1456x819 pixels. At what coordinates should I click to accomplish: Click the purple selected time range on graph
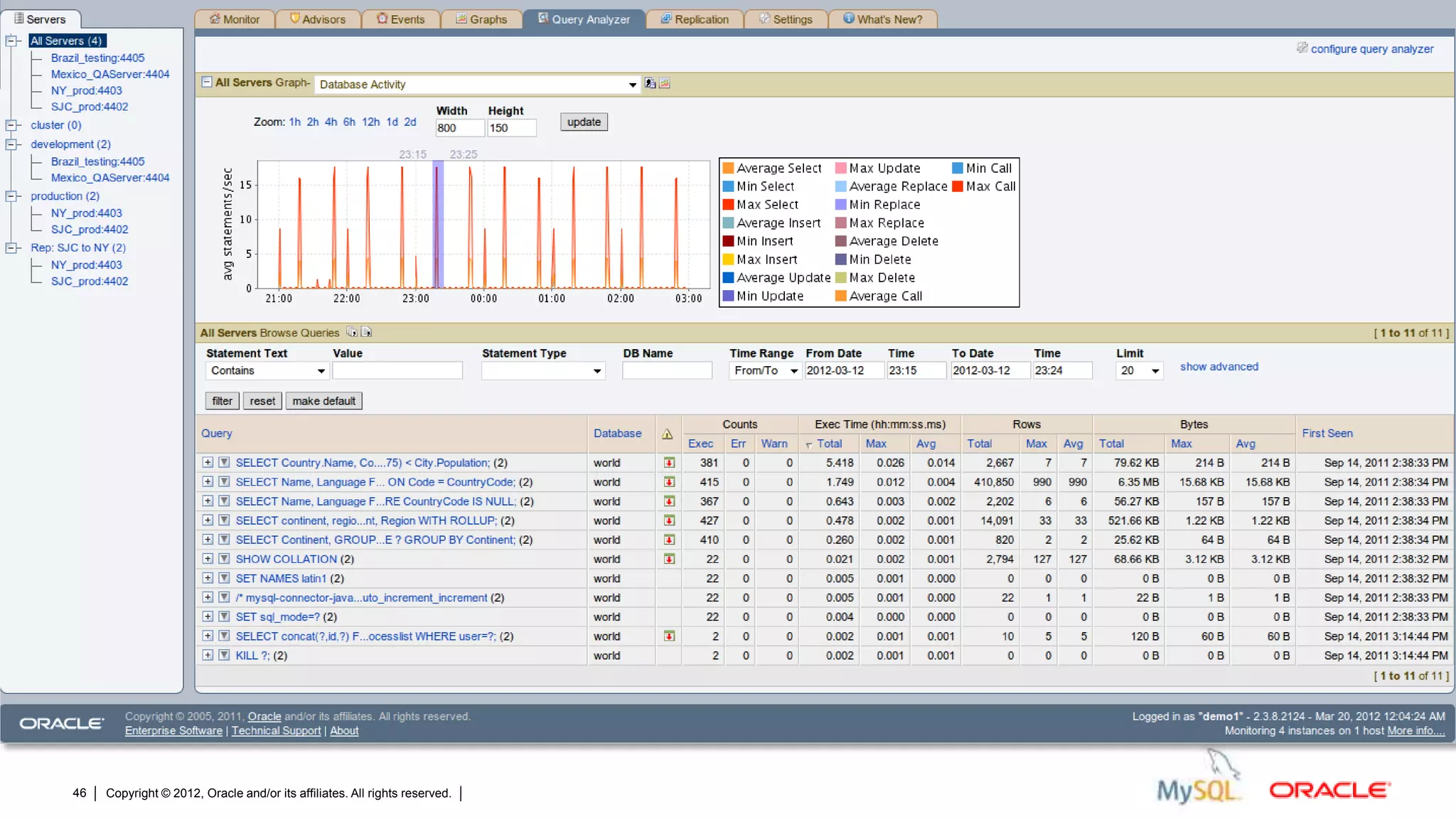click(438, 224)
